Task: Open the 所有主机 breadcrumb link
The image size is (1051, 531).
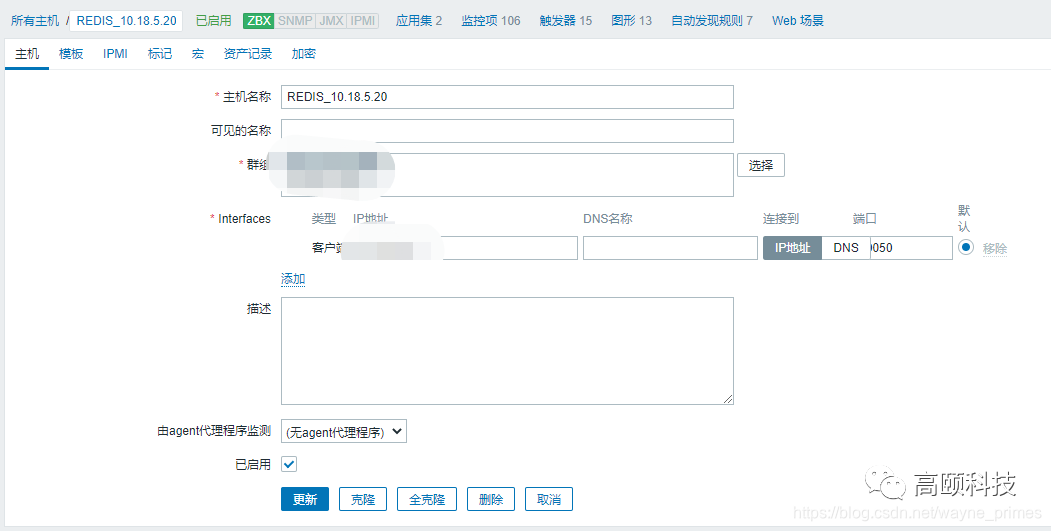Action: pyautogui.click(x=35, y=21)
